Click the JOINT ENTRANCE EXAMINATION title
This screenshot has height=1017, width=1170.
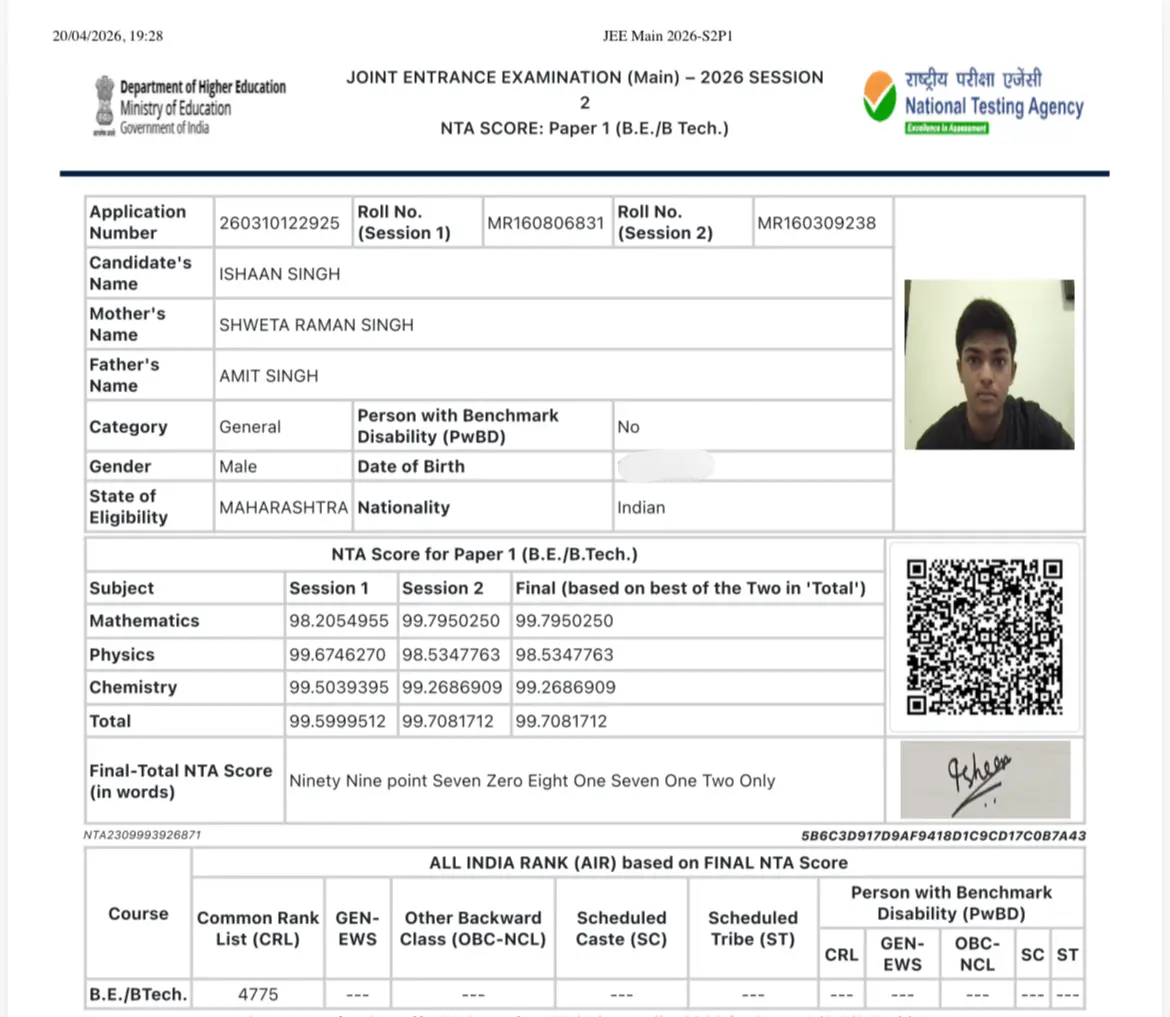tap(585, 90)
